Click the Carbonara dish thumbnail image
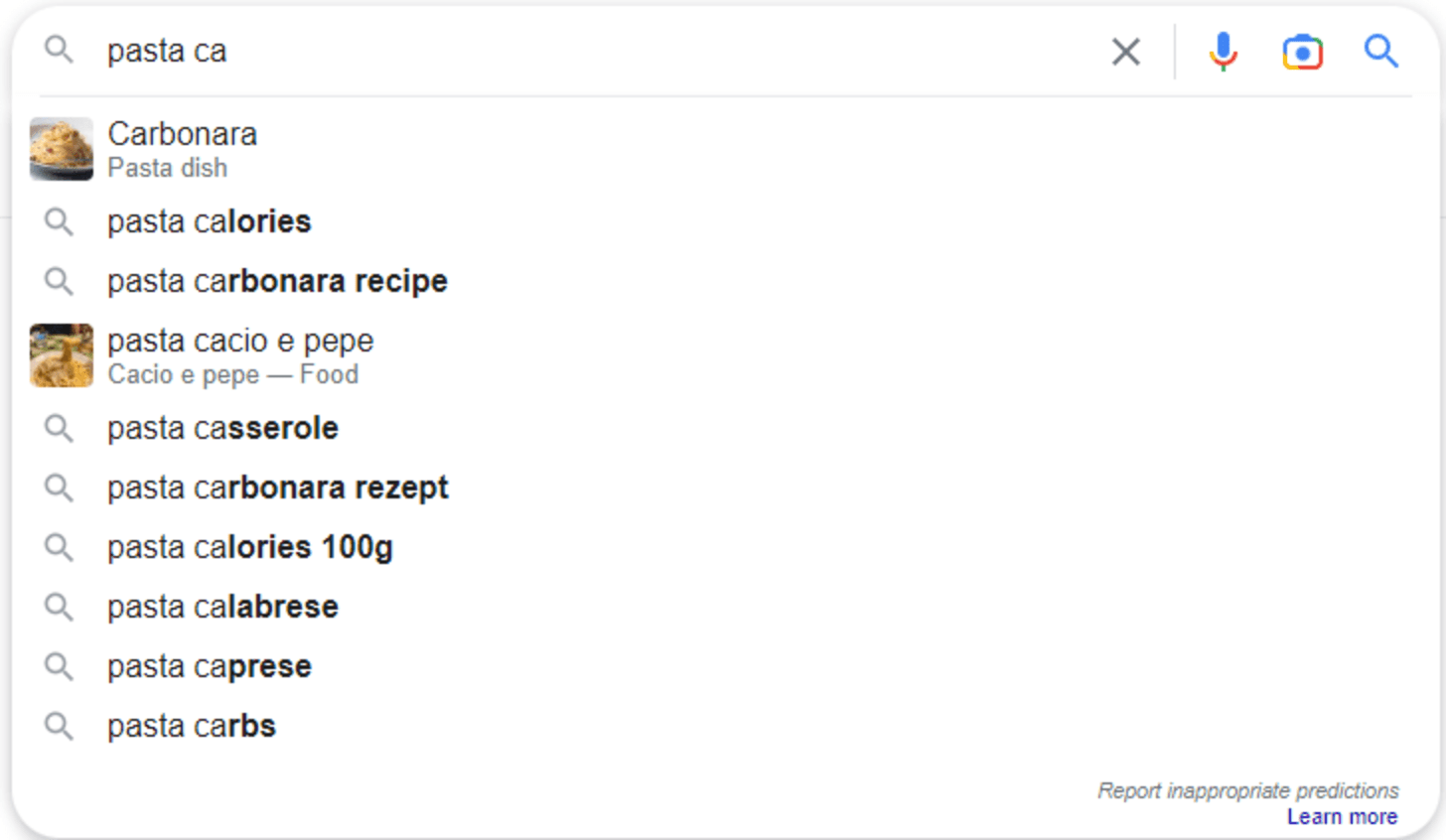Image resolution: width=1446 pixels, height=840 pixels. 61,149
